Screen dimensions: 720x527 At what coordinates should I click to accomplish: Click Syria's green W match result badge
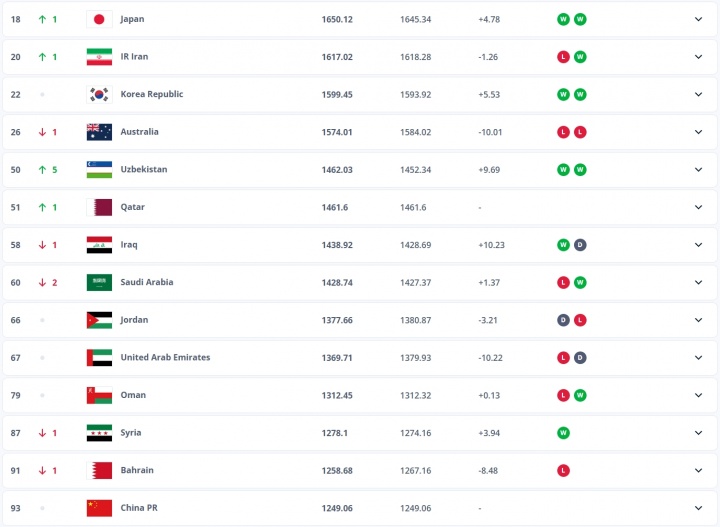[x=564, y=433]
